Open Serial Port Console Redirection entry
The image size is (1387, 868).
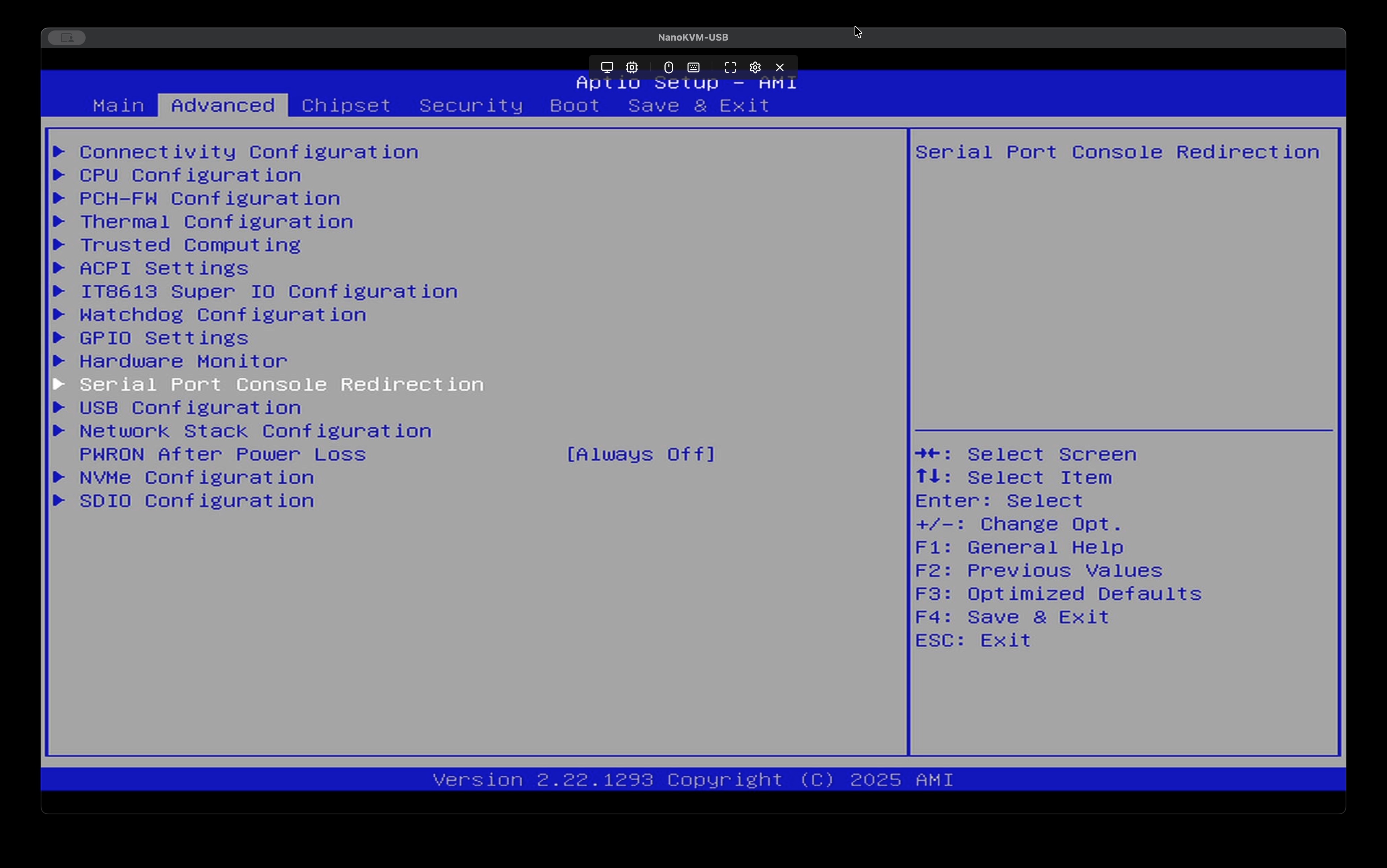[x=281, y=384]
